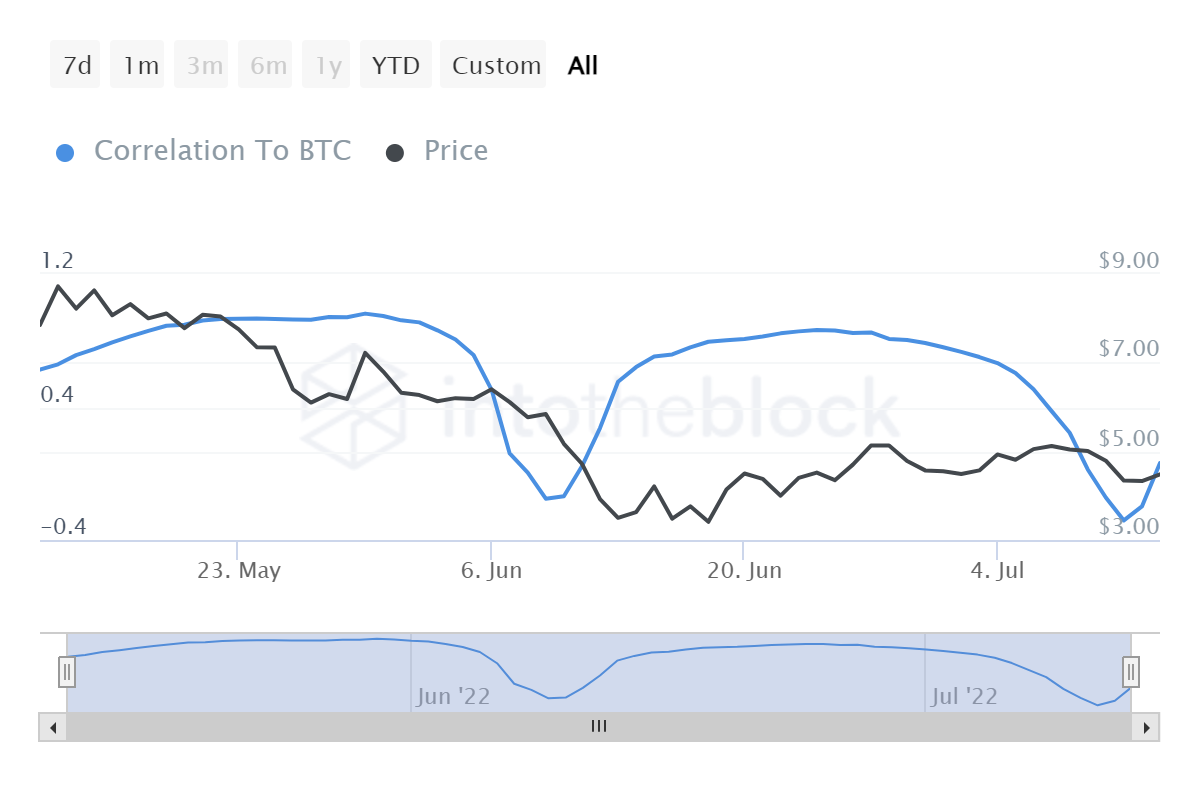Select the 1m range button
1200x800 pixels.
pos(137,64)
